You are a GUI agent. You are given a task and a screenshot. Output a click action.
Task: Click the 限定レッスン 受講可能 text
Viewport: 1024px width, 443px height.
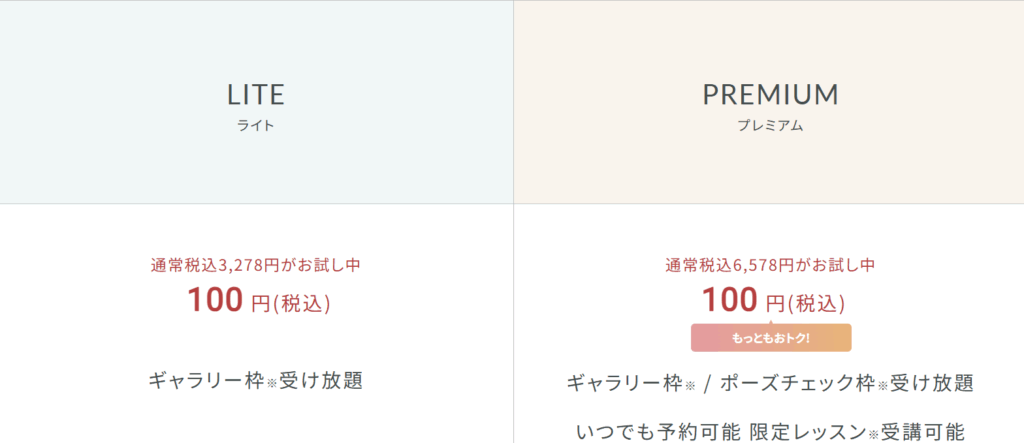tap(857, 432)
